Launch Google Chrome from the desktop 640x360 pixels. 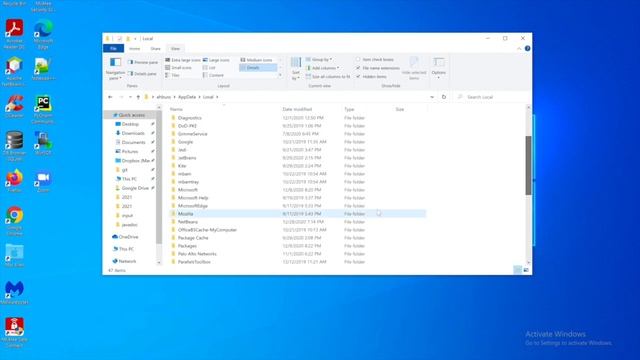point(14,220)
